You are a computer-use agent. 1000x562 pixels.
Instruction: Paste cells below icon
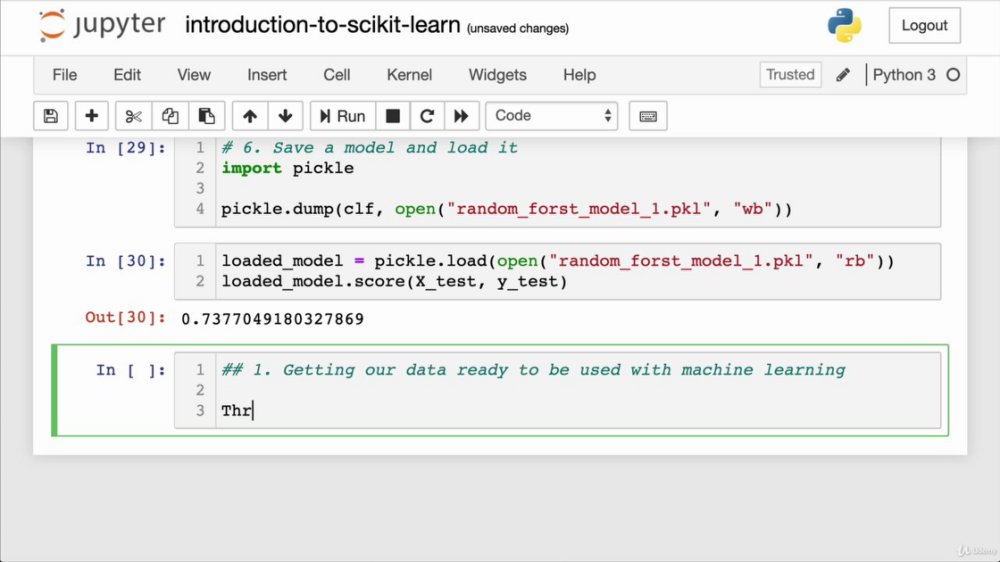[x=206, y=116]
